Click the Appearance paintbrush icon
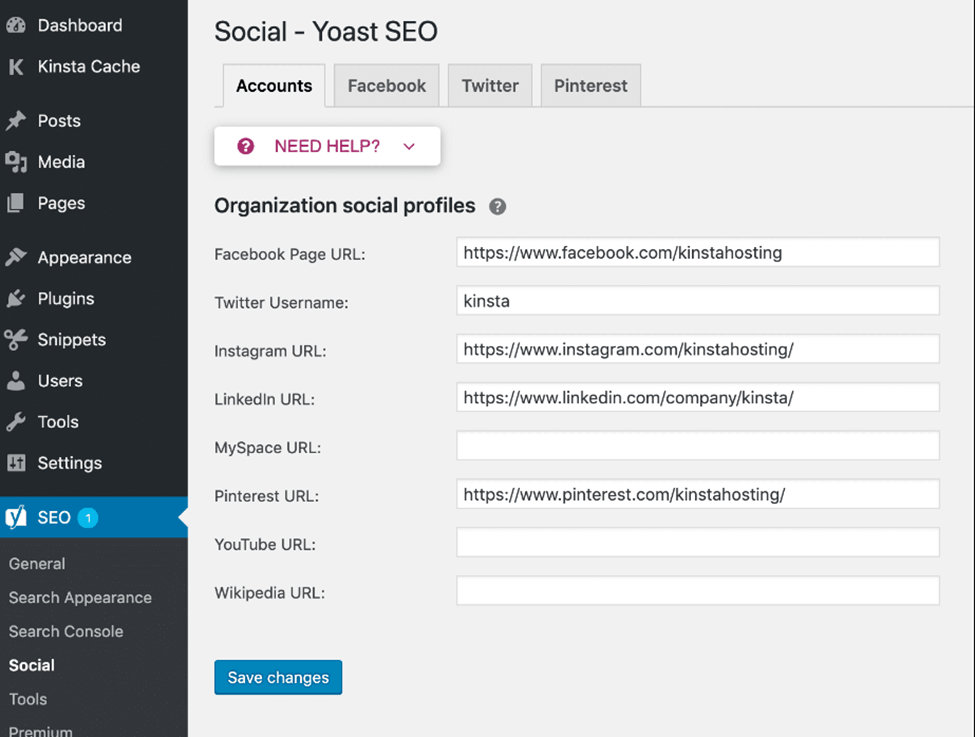This screenshot has height=737, width=975. click(x=16, y=257)
